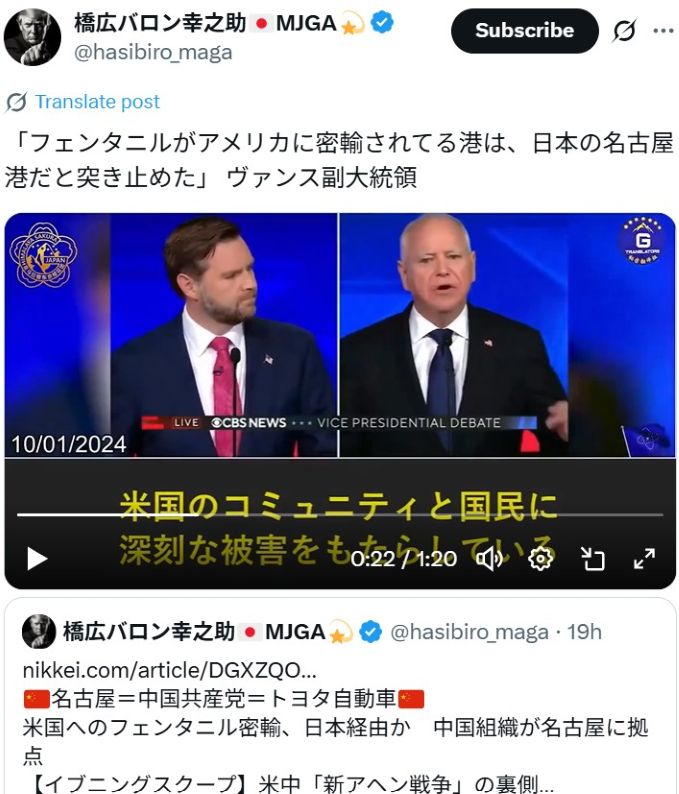The width and height of the screenshot is (679, 794).
Task: Click the quoted post's verified badge
Action: click(371, 632)
